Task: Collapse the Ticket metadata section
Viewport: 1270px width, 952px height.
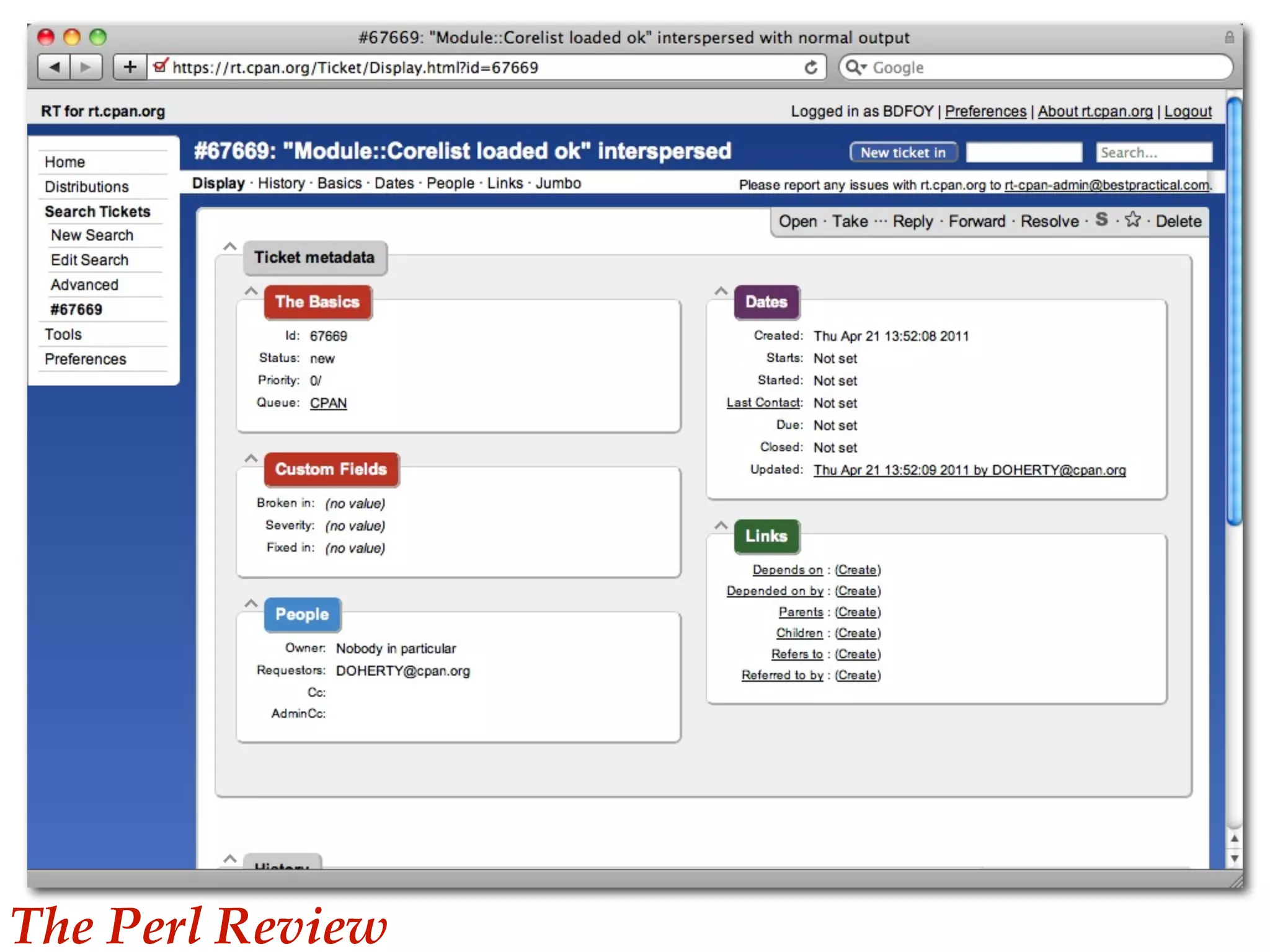Action: tap(229, 246)
